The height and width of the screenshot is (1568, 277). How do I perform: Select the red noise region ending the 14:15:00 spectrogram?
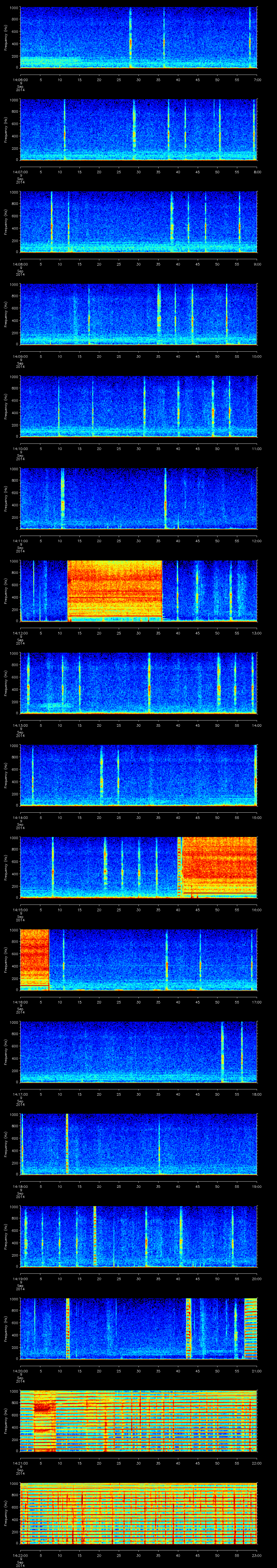(220, 866)
